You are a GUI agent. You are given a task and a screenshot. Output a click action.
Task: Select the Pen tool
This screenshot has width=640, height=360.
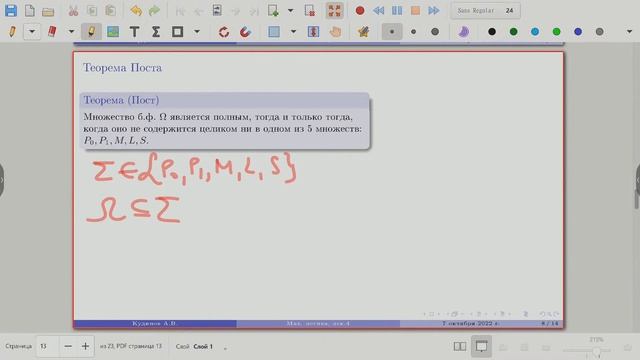[x=12, y=32]
